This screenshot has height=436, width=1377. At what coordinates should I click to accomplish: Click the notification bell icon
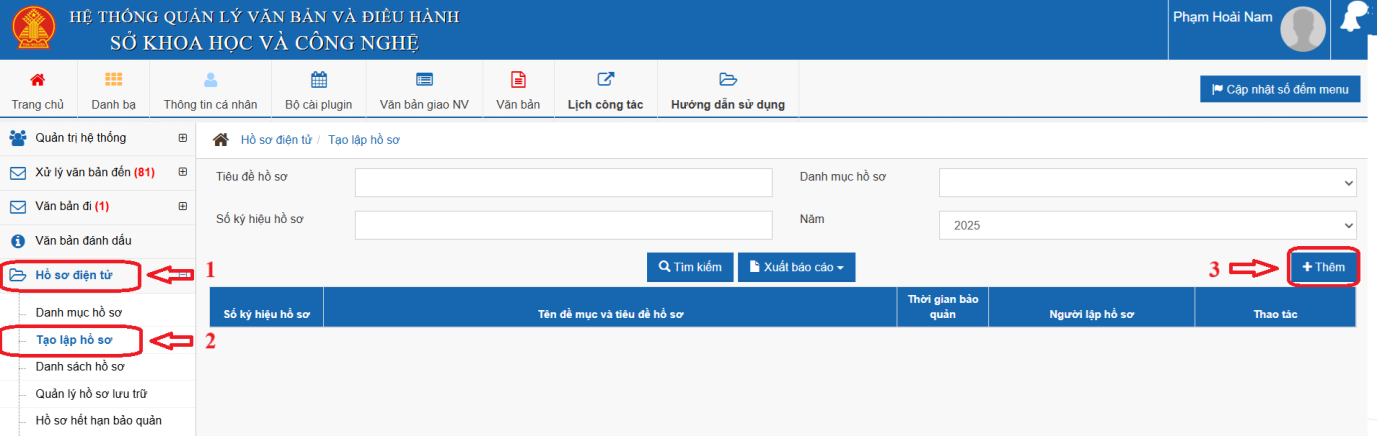coord(1355,20)
